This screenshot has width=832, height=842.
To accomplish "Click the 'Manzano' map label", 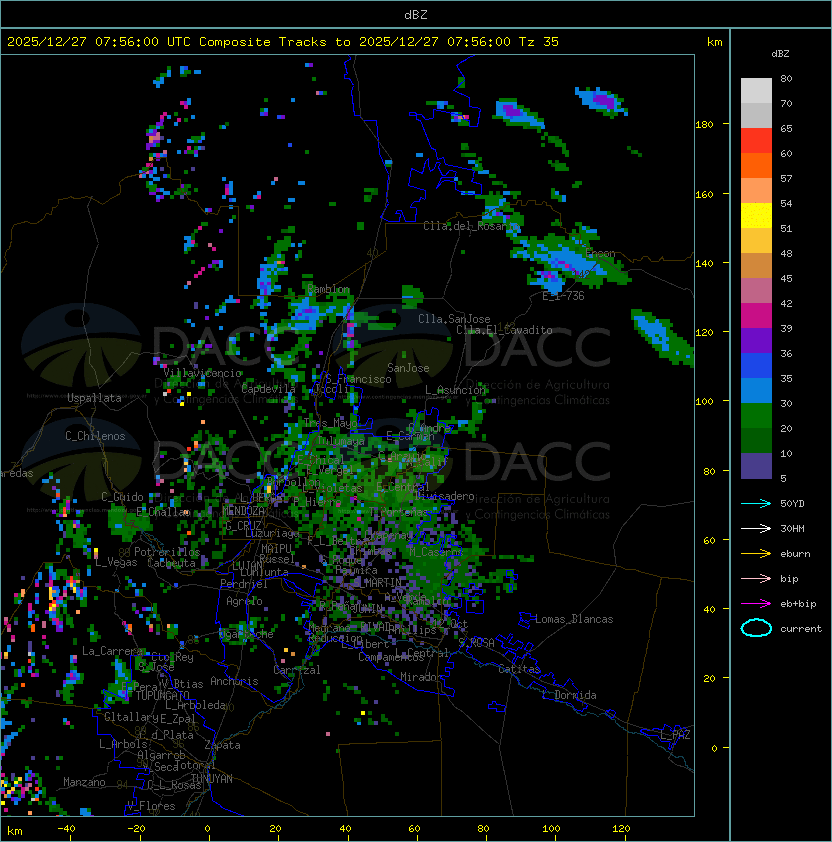I will click(x=84, y=782).
